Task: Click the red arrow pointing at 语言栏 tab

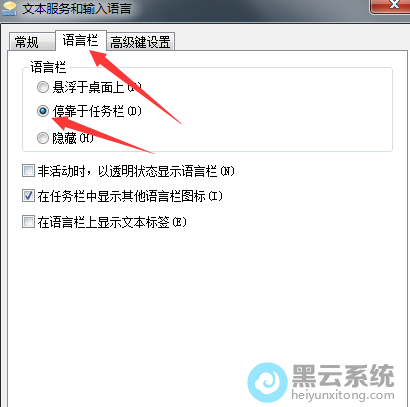Action: pyautogui.click(x=135, y=86)
